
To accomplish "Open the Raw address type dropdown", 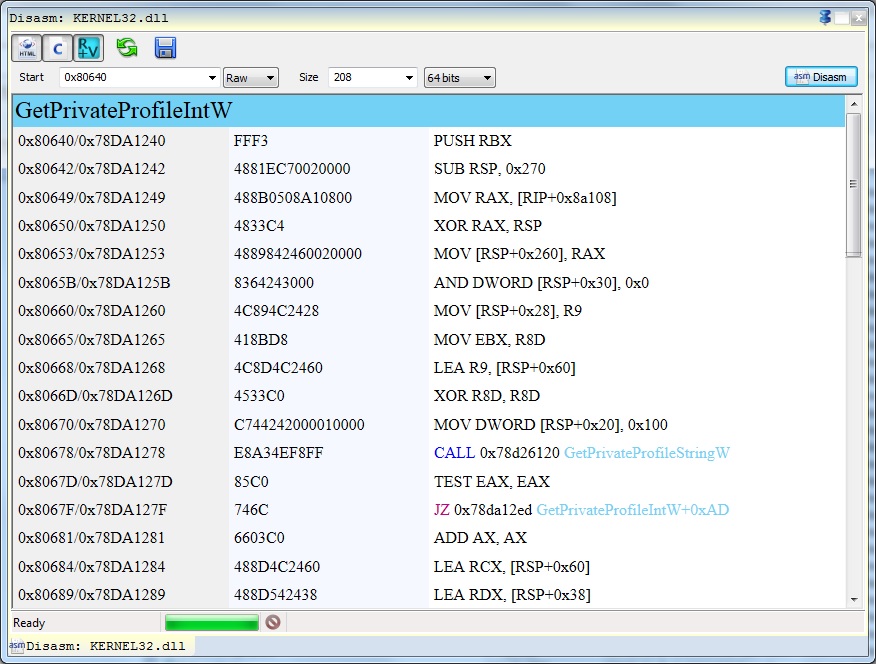I will coord(250,78).
